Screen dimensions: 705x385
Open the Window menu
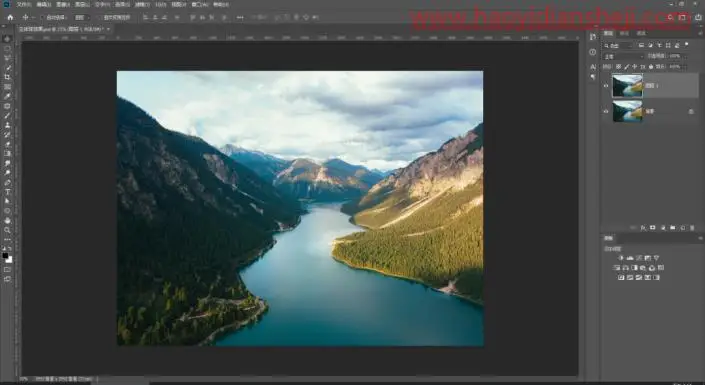click(200, 4)
